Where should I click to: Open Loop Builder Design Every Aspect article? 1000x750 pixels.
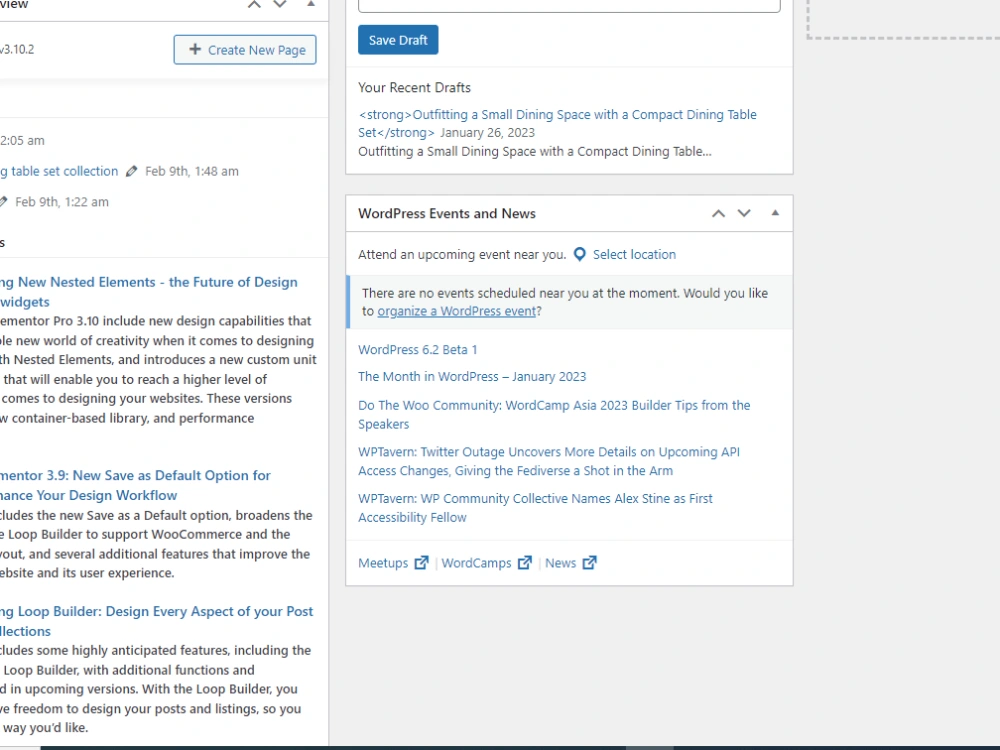pyautogui.click(x=156, y=621)
